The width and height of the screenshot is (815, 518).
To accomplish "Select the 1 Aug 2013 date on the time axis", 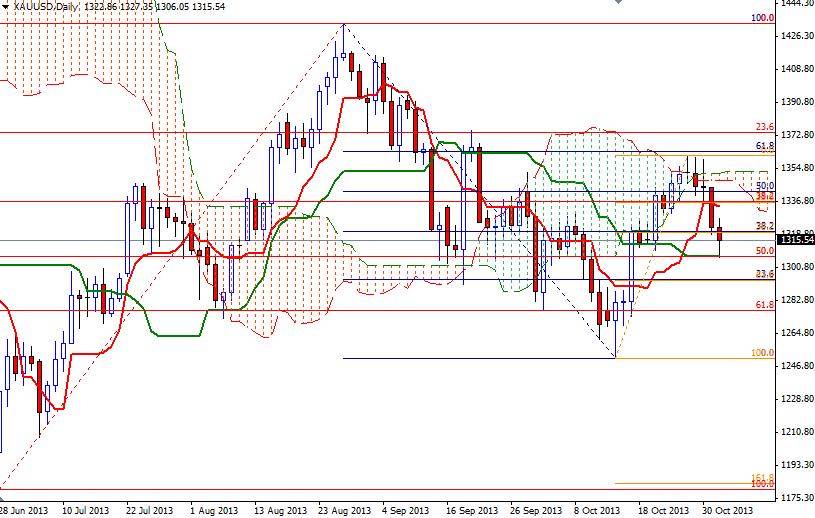I will coord(214,510).
